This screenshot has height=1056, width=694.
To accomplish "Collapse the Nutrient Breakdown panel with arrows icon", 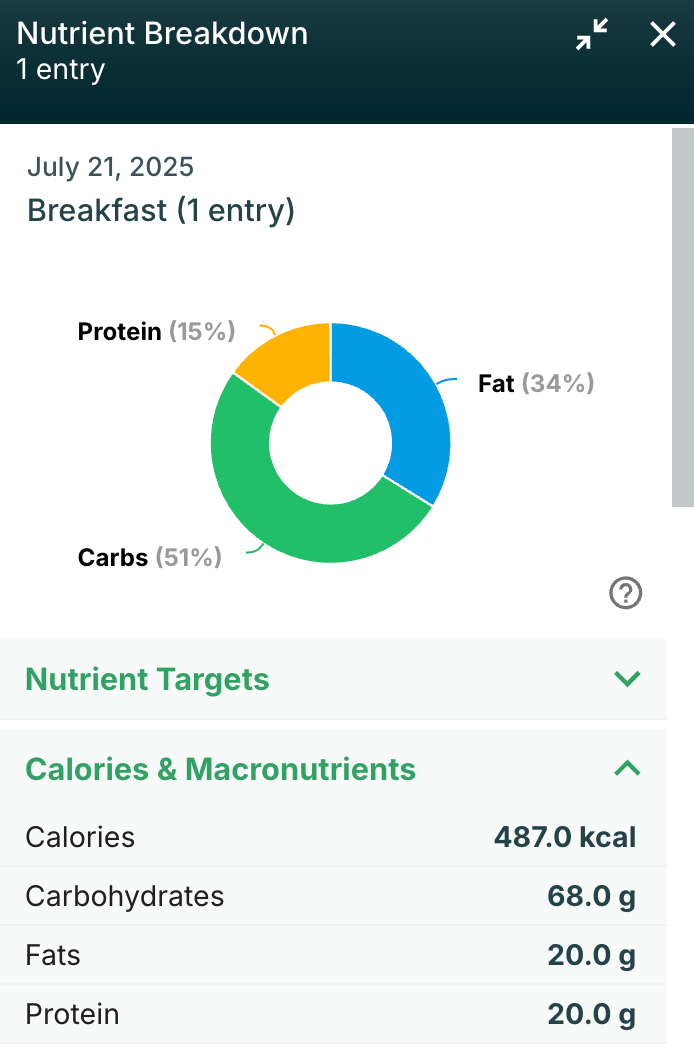I will (592, 36).
